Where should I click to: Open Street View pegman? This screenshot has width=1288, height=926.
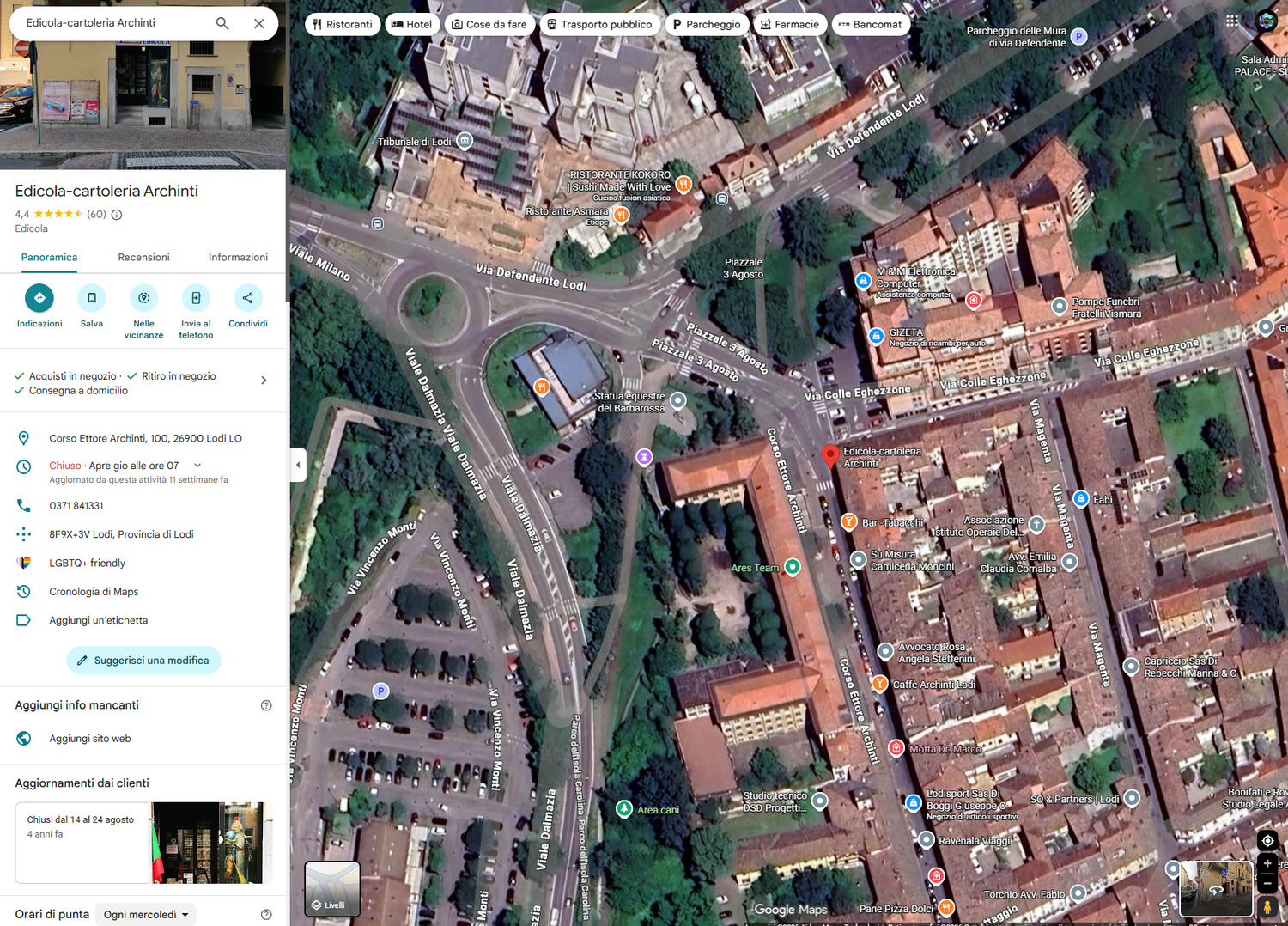click(x=1267, y=906)
